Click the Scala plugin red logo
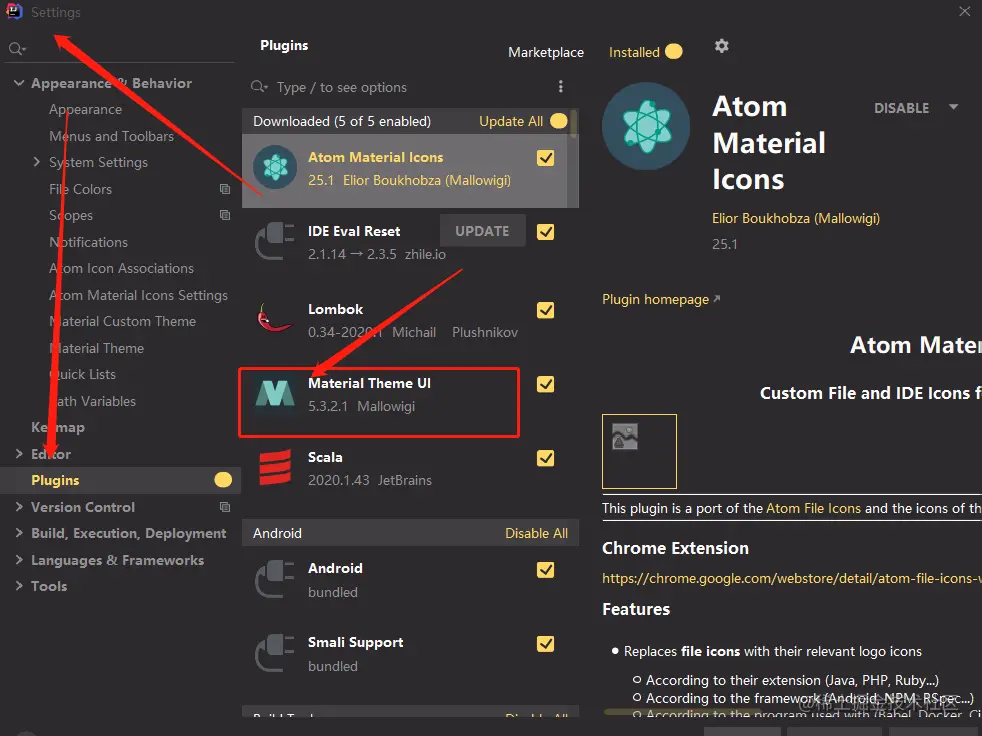The image size is (982, 736). pyautogui.click(x=275, y=467)
